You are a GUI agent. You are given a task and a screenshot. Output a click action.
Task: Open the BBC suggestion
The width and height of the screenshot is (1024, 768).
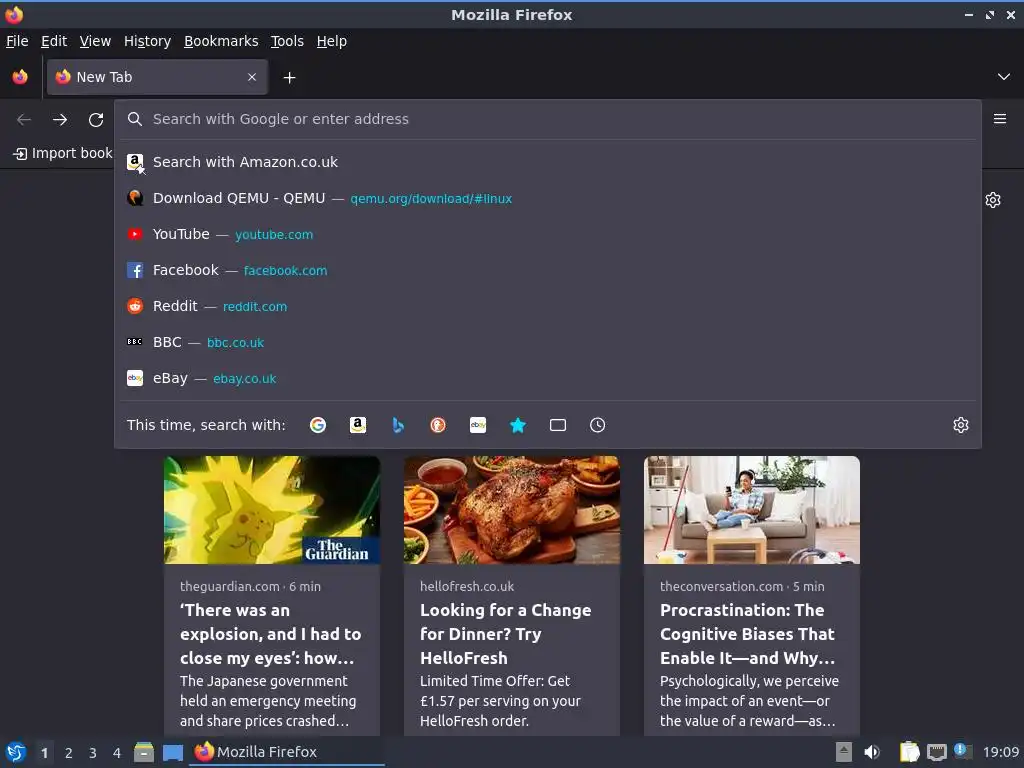pos(547,342)
